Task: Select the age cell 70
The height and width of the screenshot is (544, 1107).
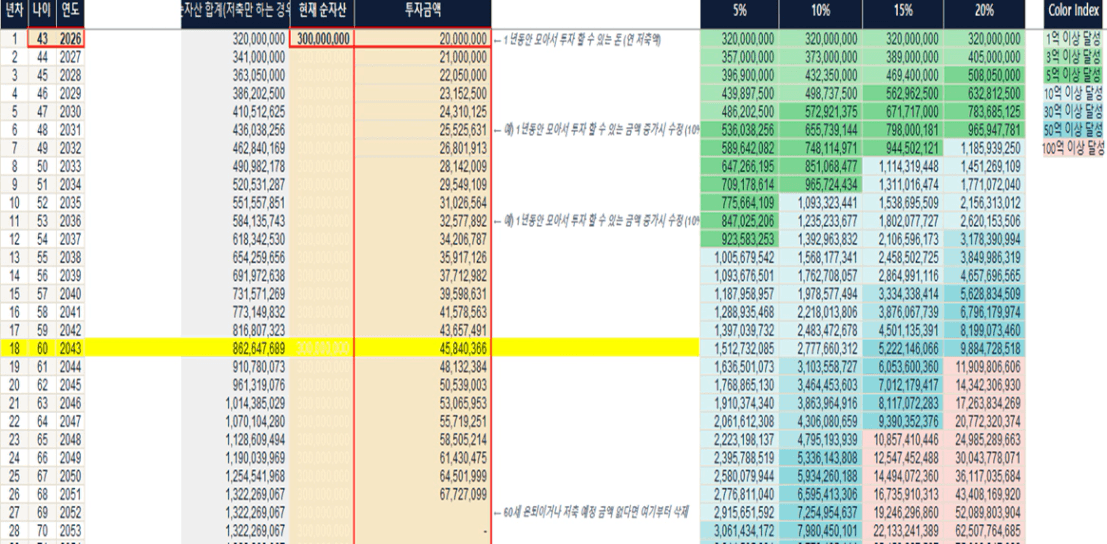Action: 42,529
